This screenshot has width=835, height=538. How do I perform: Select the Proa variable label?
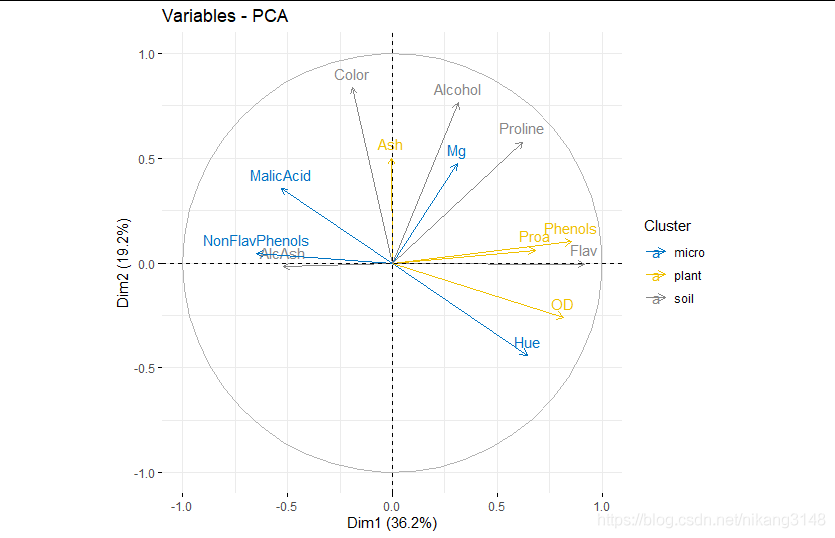click(x=534, y=237)
